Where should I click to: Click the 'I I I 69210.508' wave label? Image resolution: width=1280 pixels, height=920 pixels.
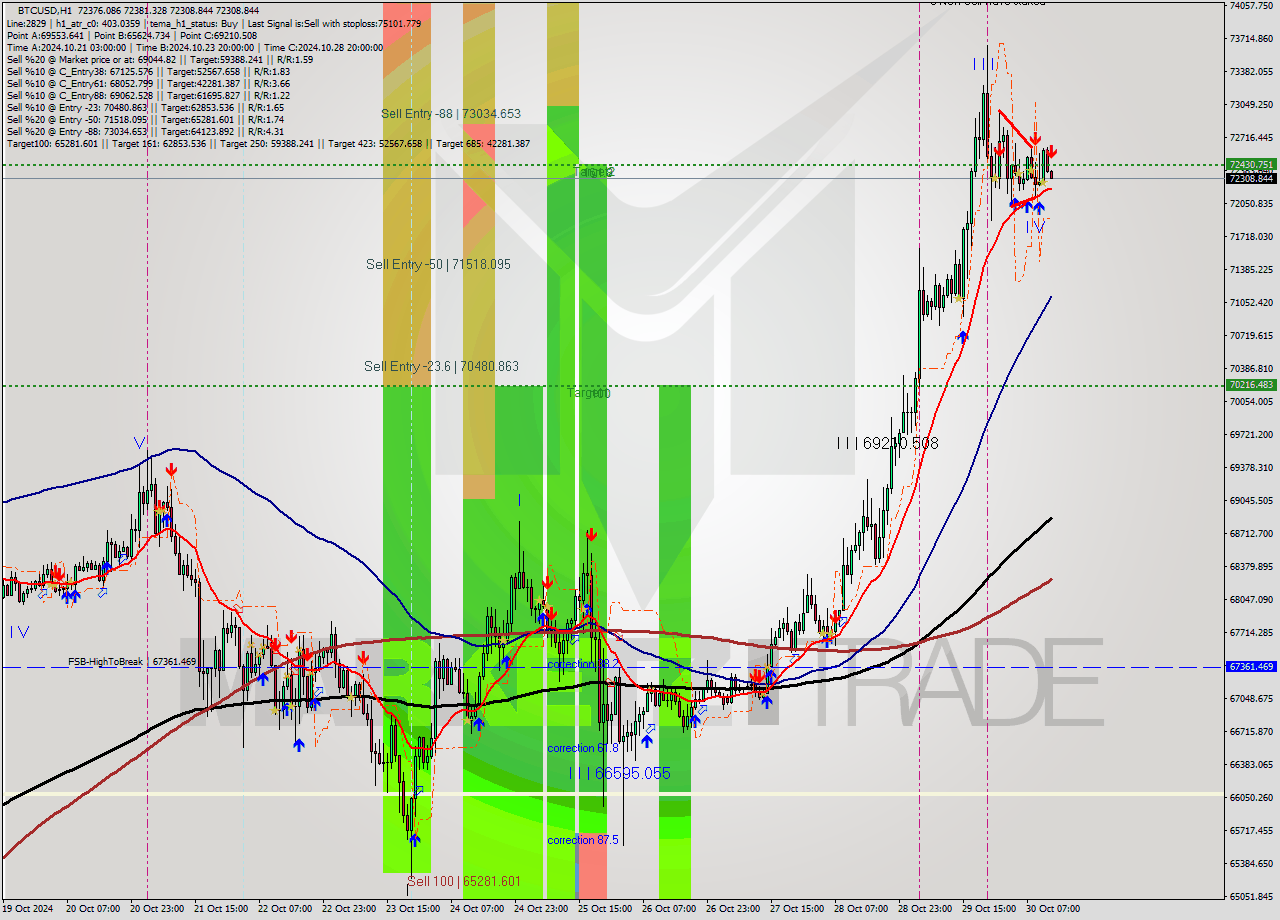(x=888, y=442)
